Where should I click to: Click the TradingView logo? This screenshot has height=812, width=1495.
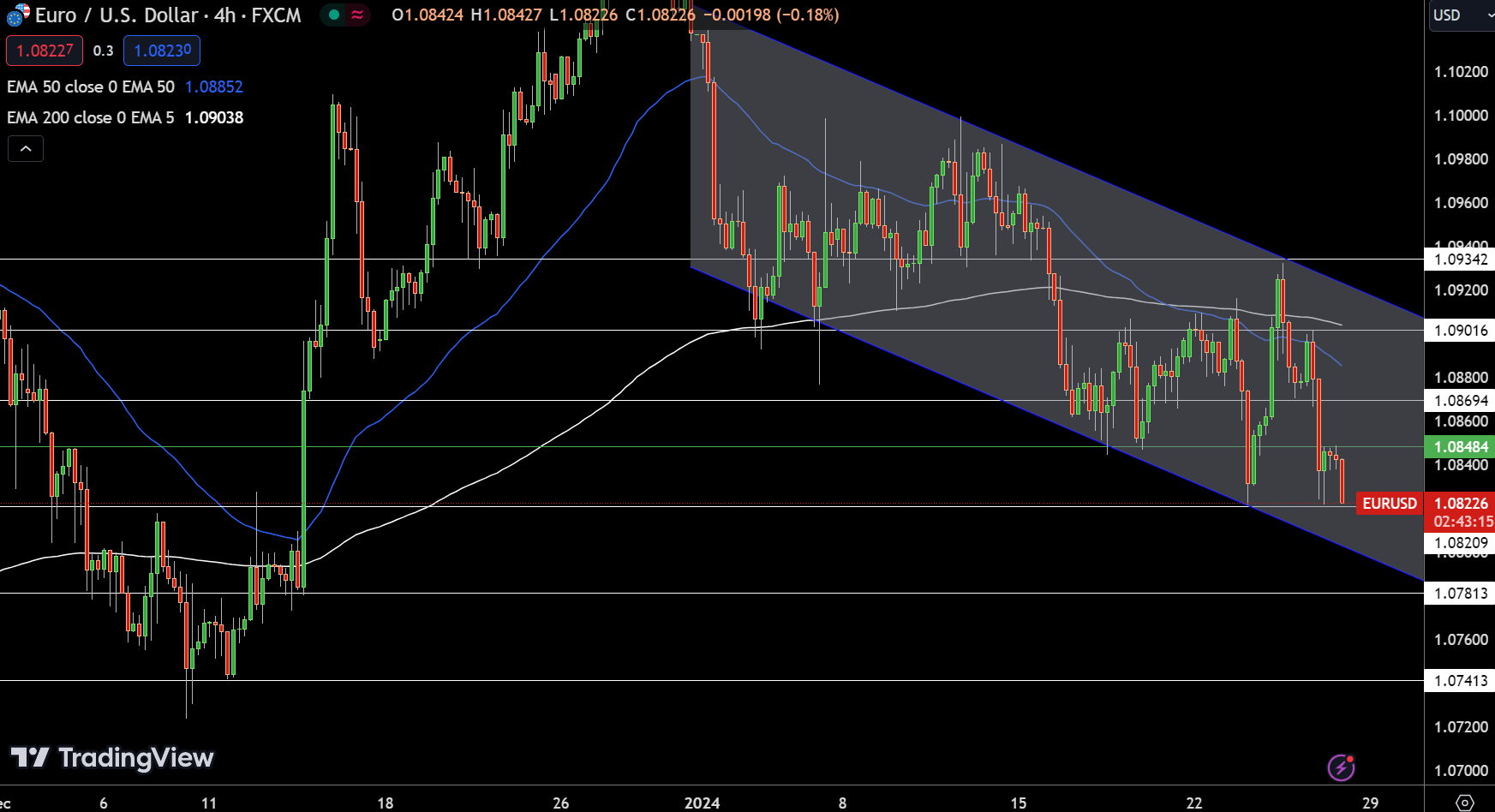click(x=112, y=758)
